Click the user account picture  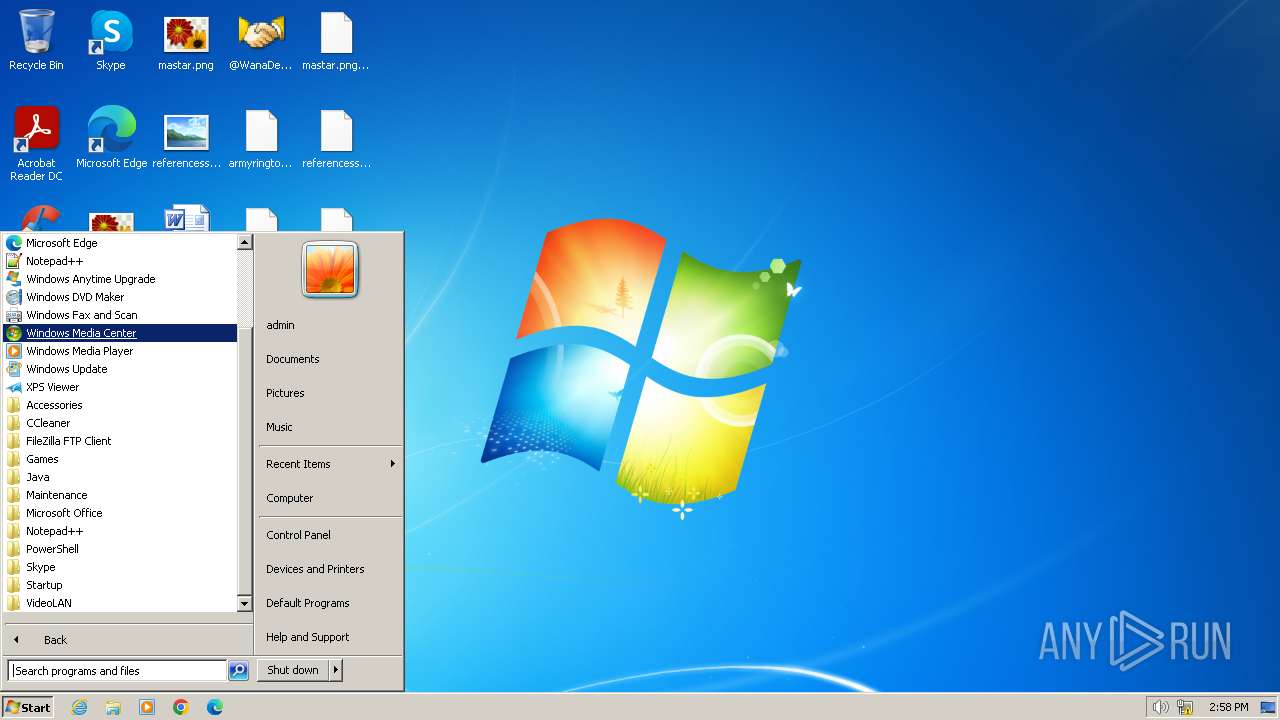click(x=330, y=270)
